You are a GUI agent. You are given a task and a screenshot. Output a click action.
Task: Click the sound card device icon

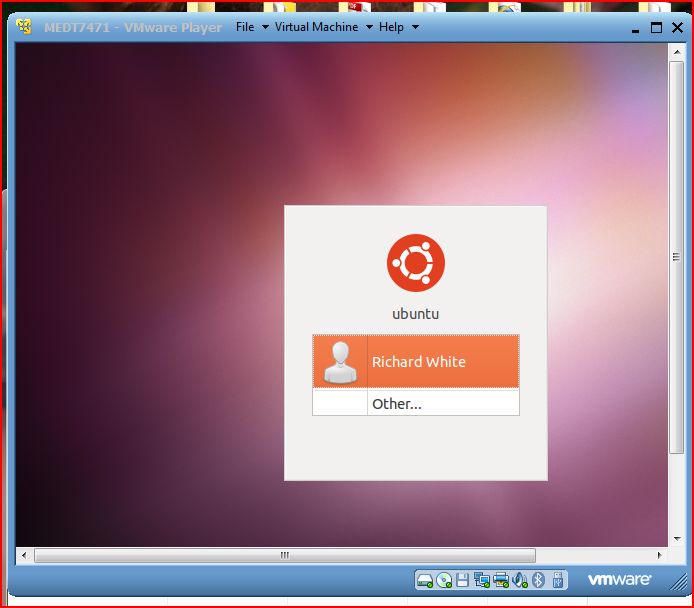[520, 580]
